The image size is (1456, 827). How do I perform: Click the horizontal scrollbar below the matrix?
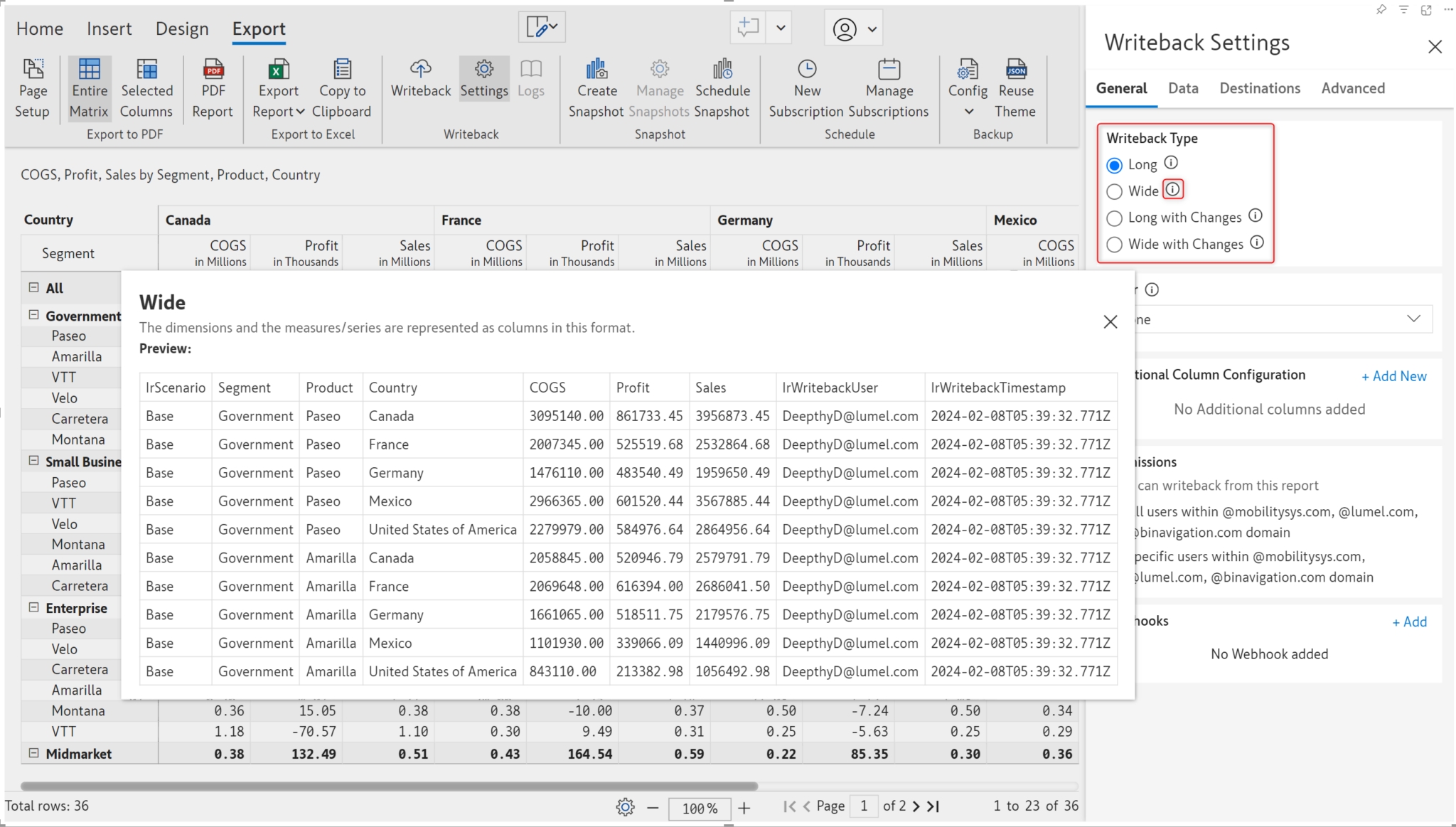(389, 786)
